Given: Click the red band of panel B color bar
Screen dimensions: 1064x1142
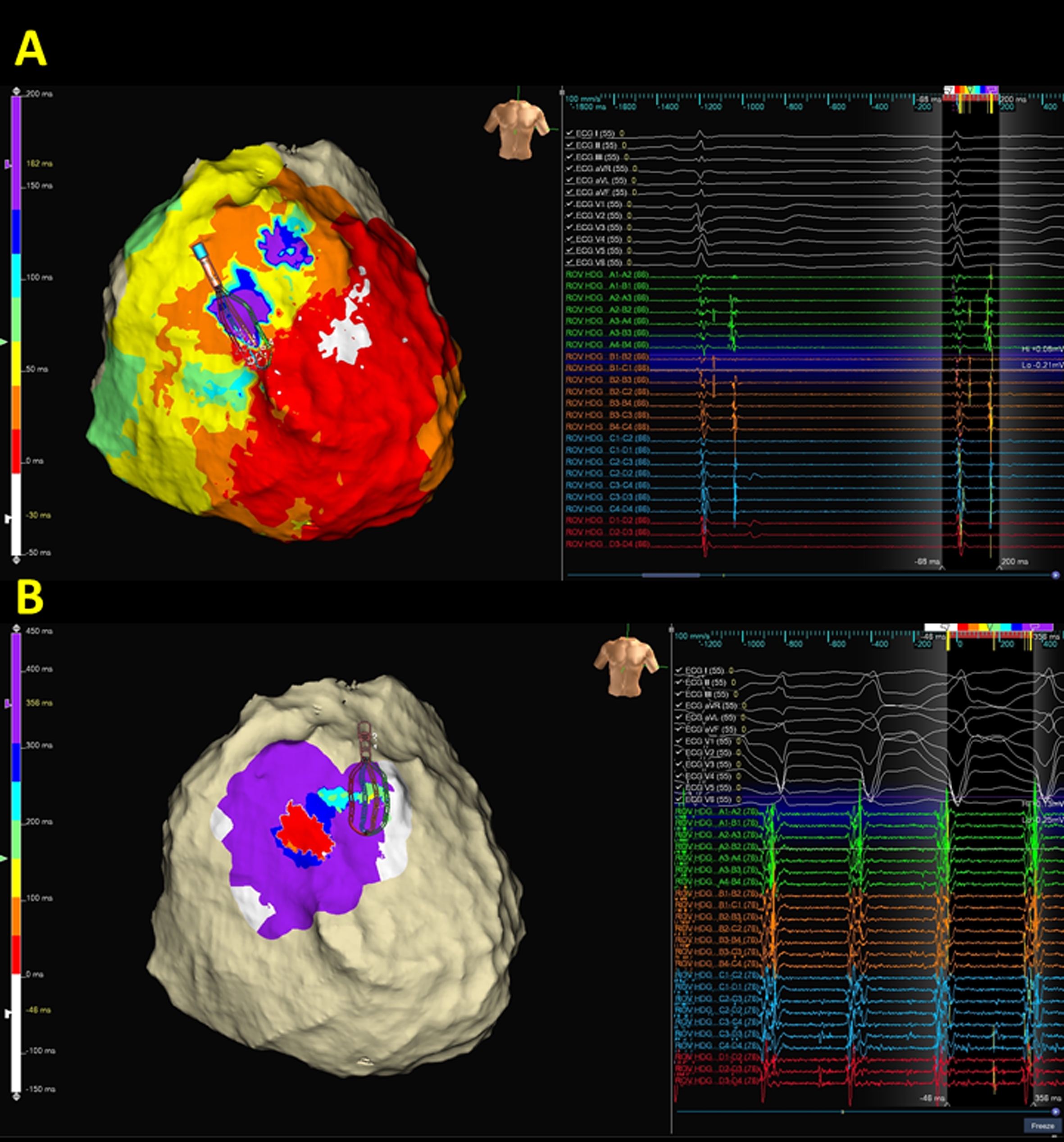Looking at the screenshot, I should [17, 954].
